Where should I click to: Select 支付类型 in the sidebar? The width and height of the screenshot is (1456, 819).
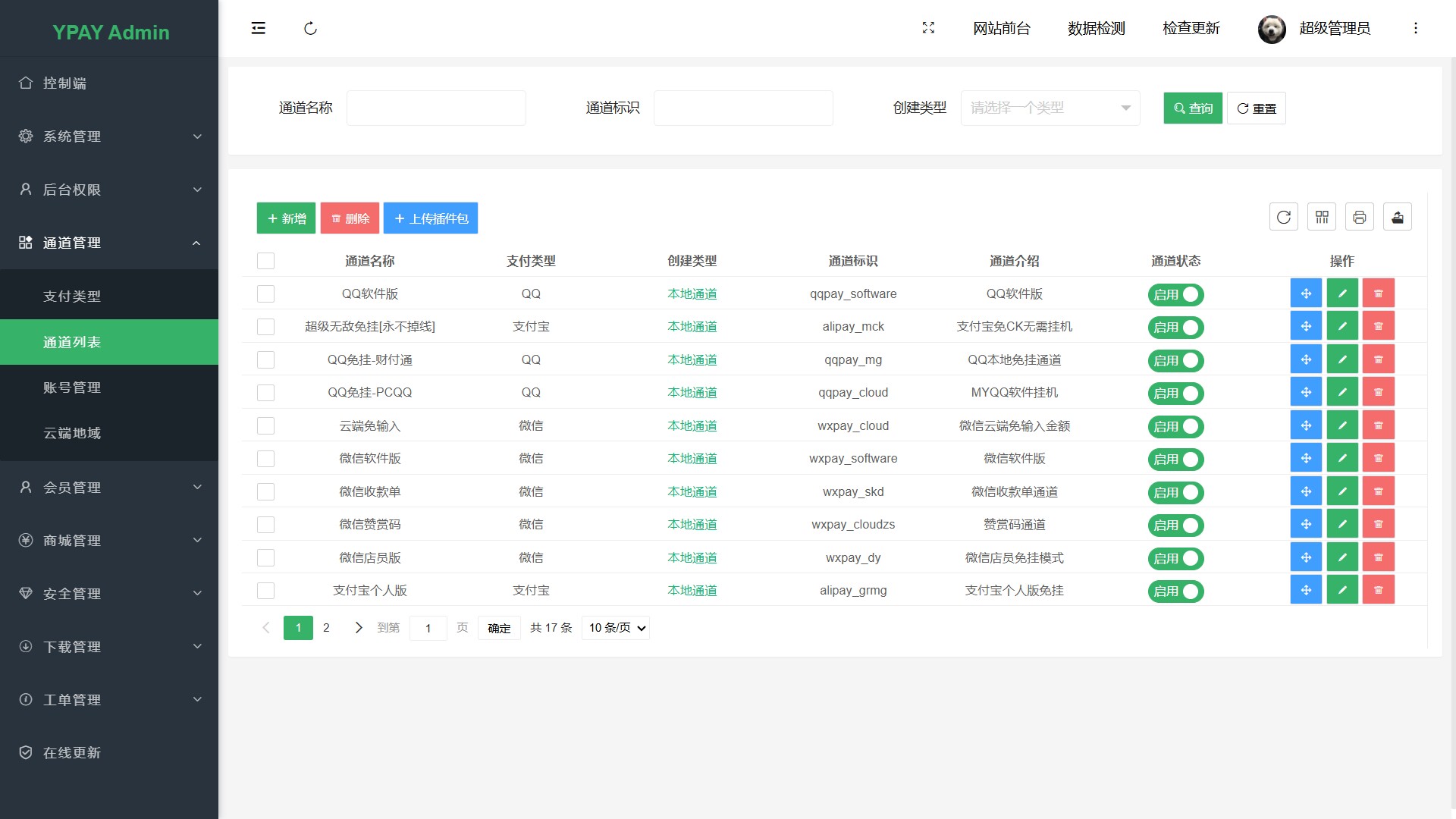tap(72, 297)
